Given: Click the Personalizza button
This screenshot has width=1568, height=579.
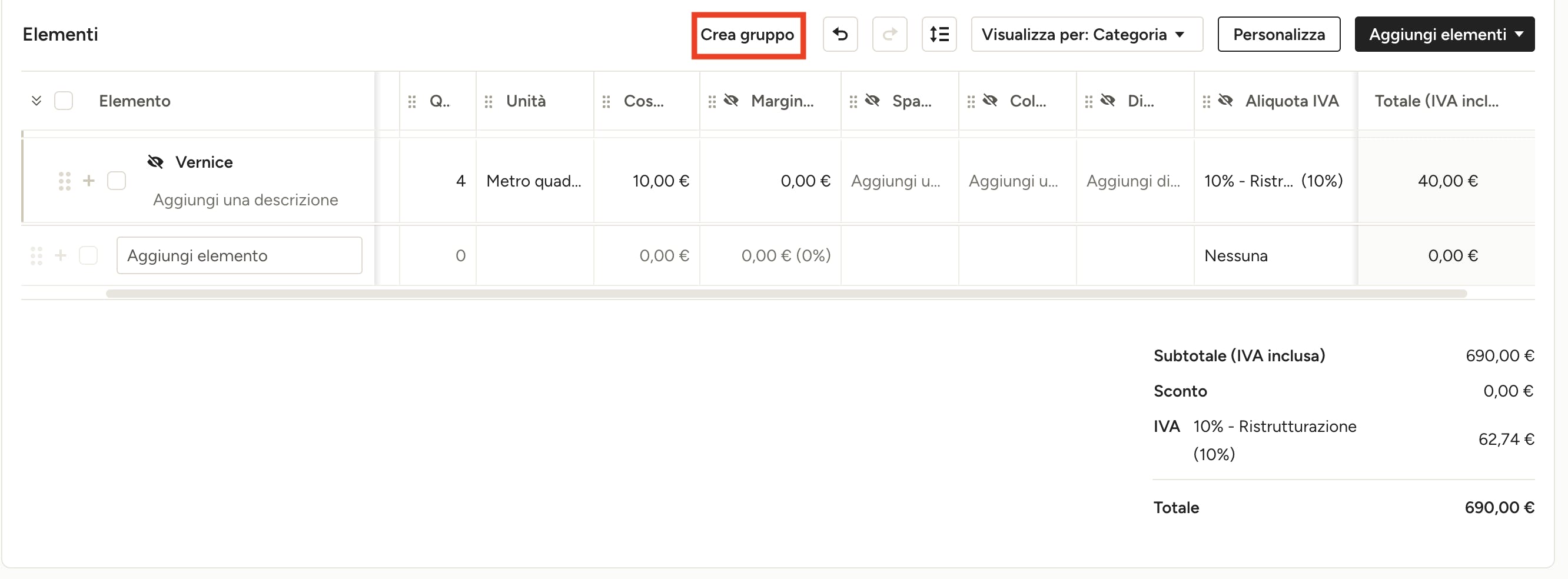Looking at the screenshot, I should [1278, 34].
